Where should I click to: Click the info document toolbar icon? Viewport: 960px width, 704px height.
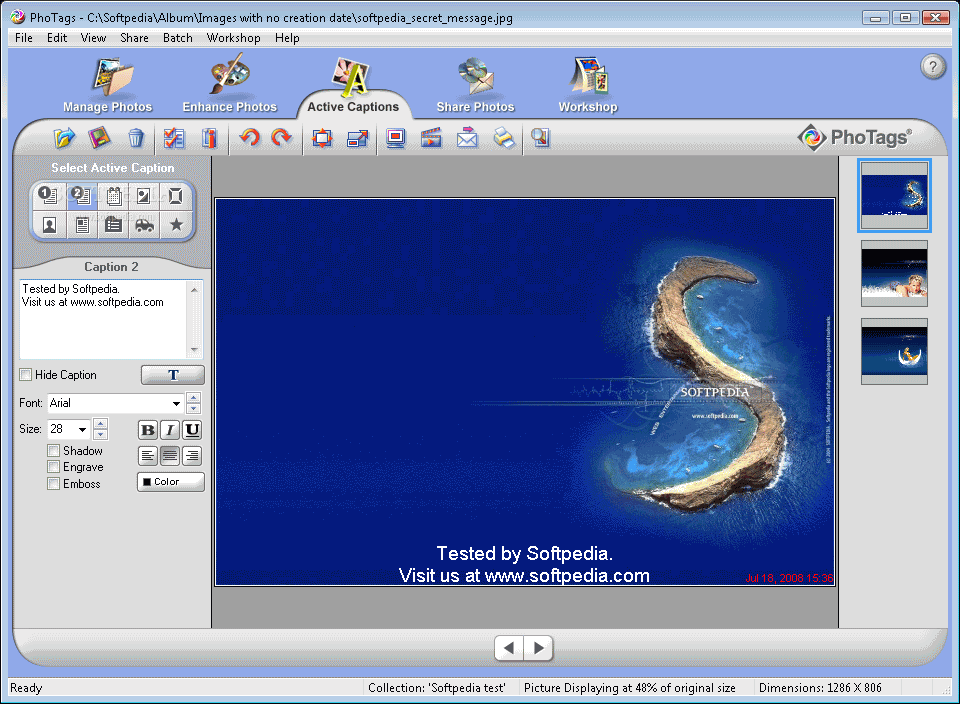(209, 138)
